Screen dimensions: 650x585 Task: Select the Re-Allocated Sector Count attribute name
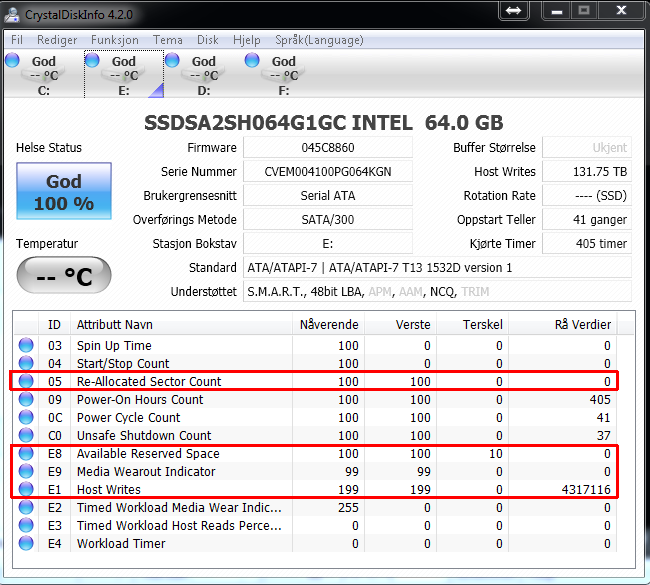(x=149, y=381)
